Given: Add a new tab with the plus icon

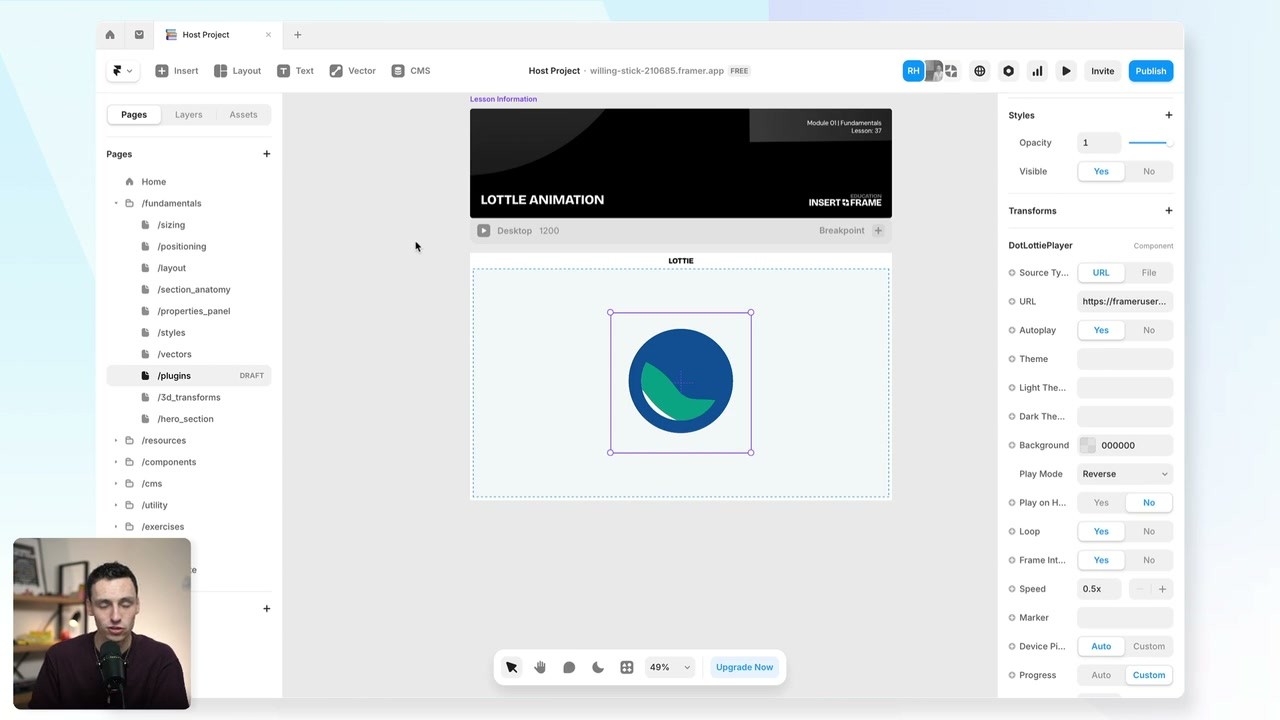Looking at the screenshot, I should point(297,35).
